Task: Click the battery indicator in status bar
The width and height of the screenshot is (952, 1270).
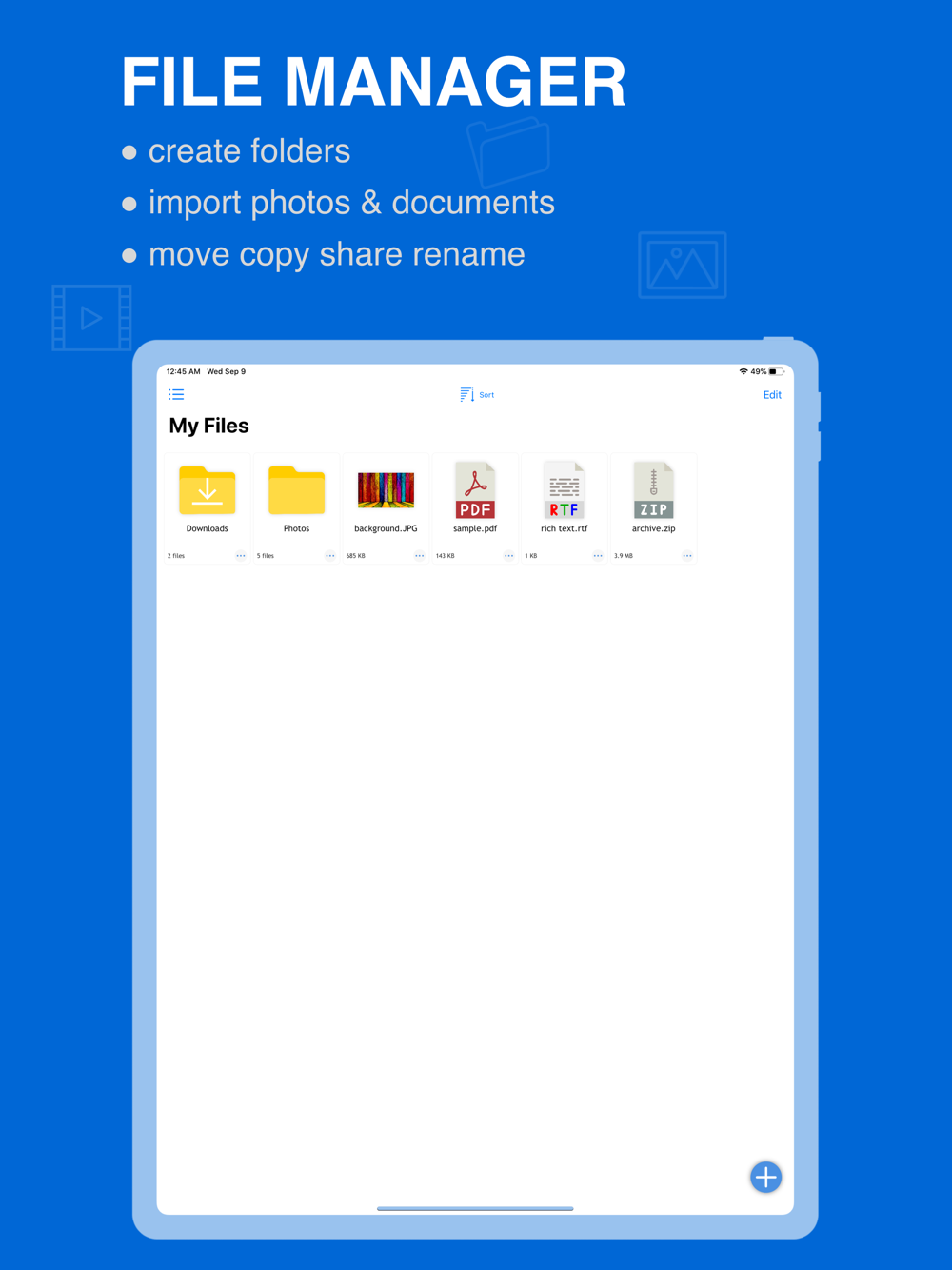Action: [777, 372]
